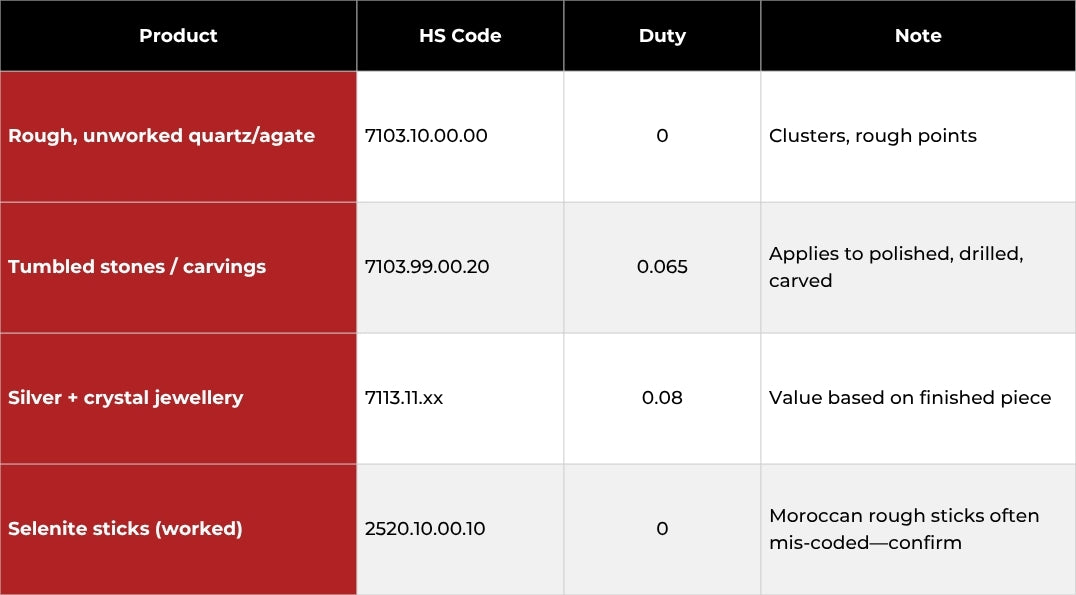Screen dimensions: 1076x595
Task: Select the duty value for Selenite sticks
Action: [x=662, y=529]
